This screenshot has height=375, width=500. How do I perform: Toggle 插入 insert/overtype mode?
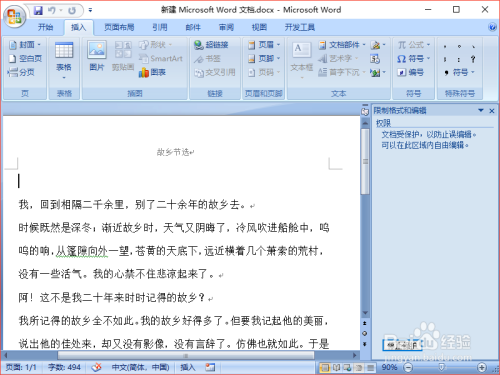coord(188,367)
